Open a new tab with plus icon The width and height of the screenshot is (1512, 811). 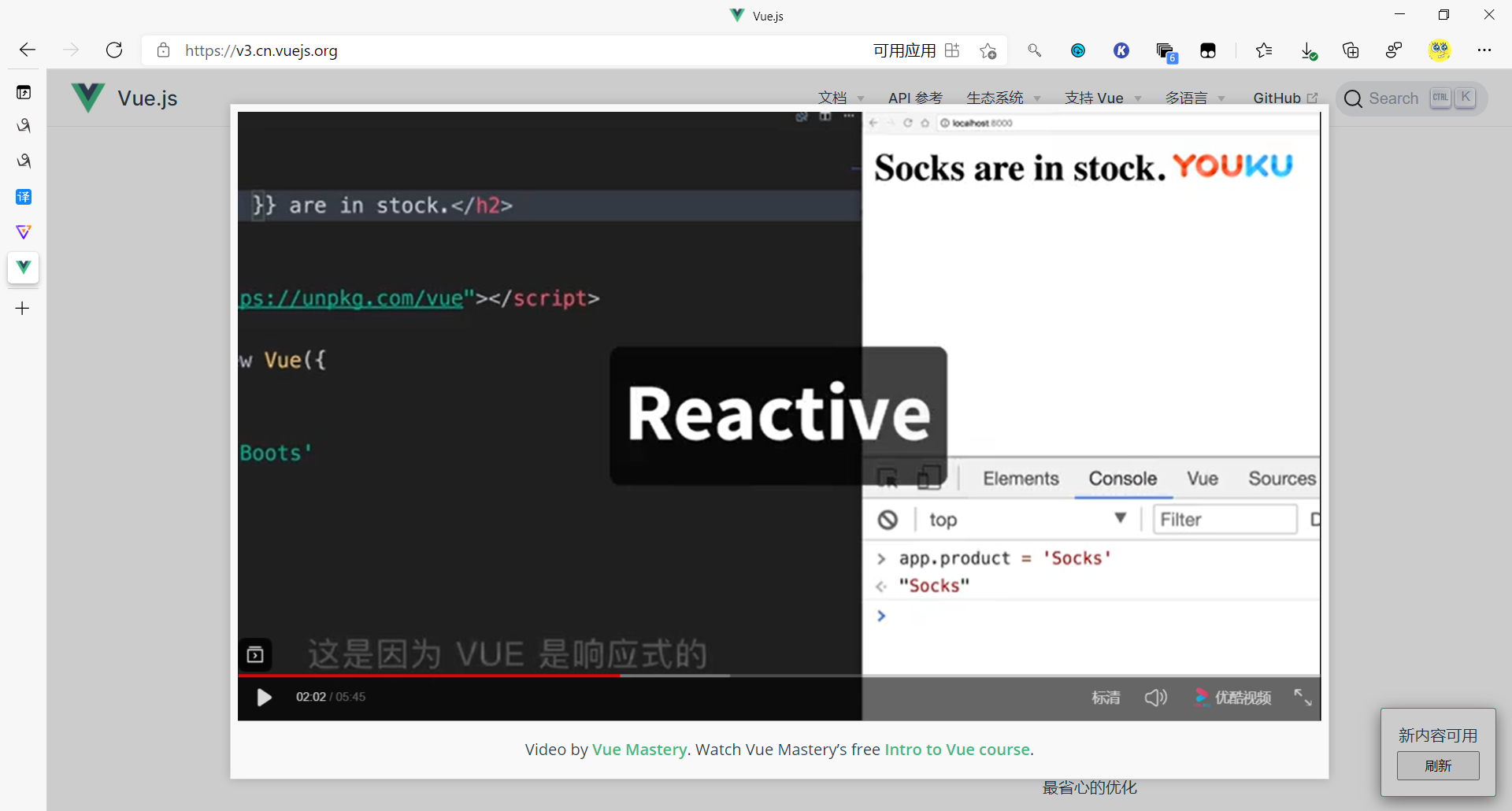23,309
